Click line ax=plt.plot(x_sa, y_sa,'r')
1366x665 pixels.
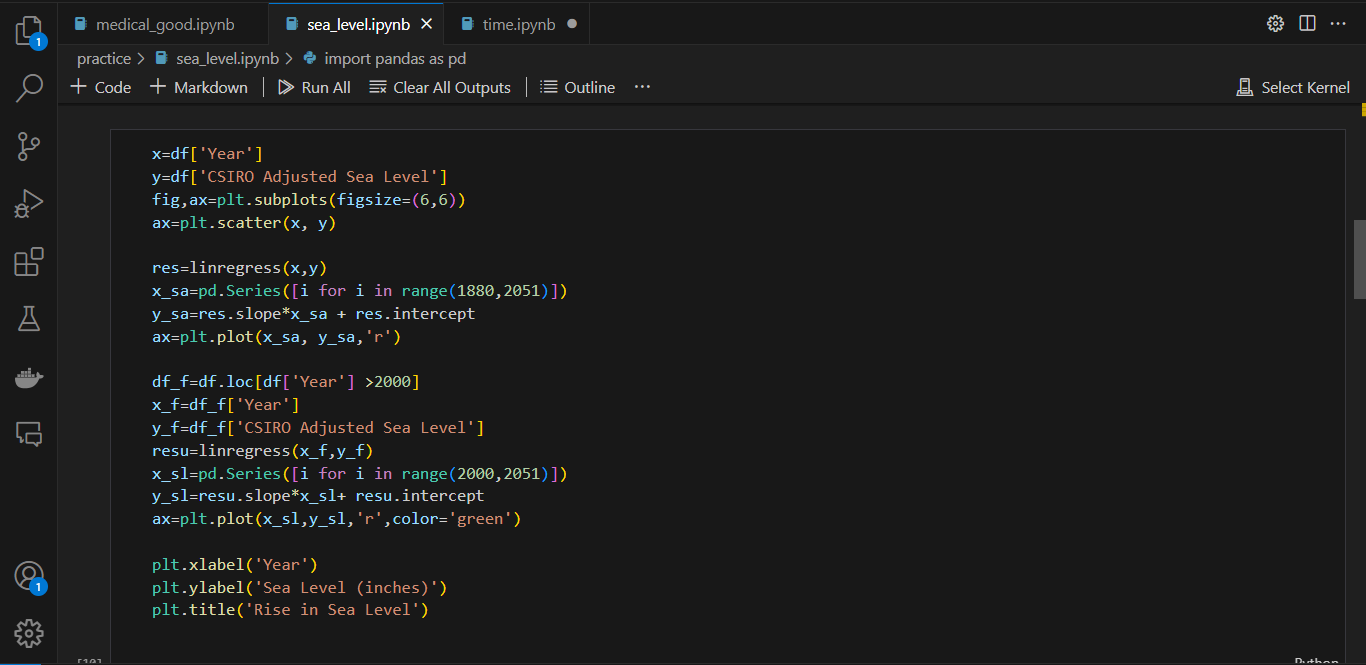click(277, 336)
